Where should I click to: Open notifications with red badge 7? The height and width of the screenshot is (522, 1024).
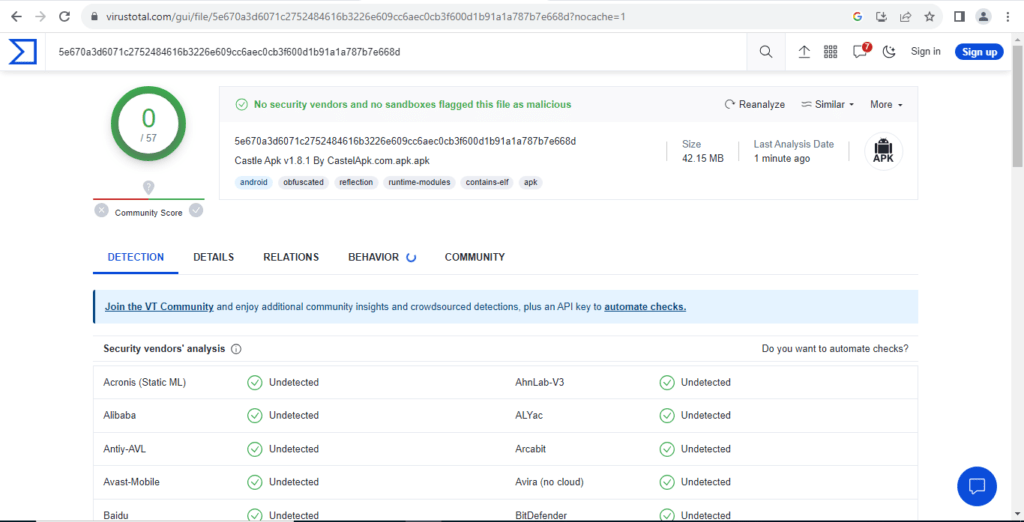[x=861, y=52]
